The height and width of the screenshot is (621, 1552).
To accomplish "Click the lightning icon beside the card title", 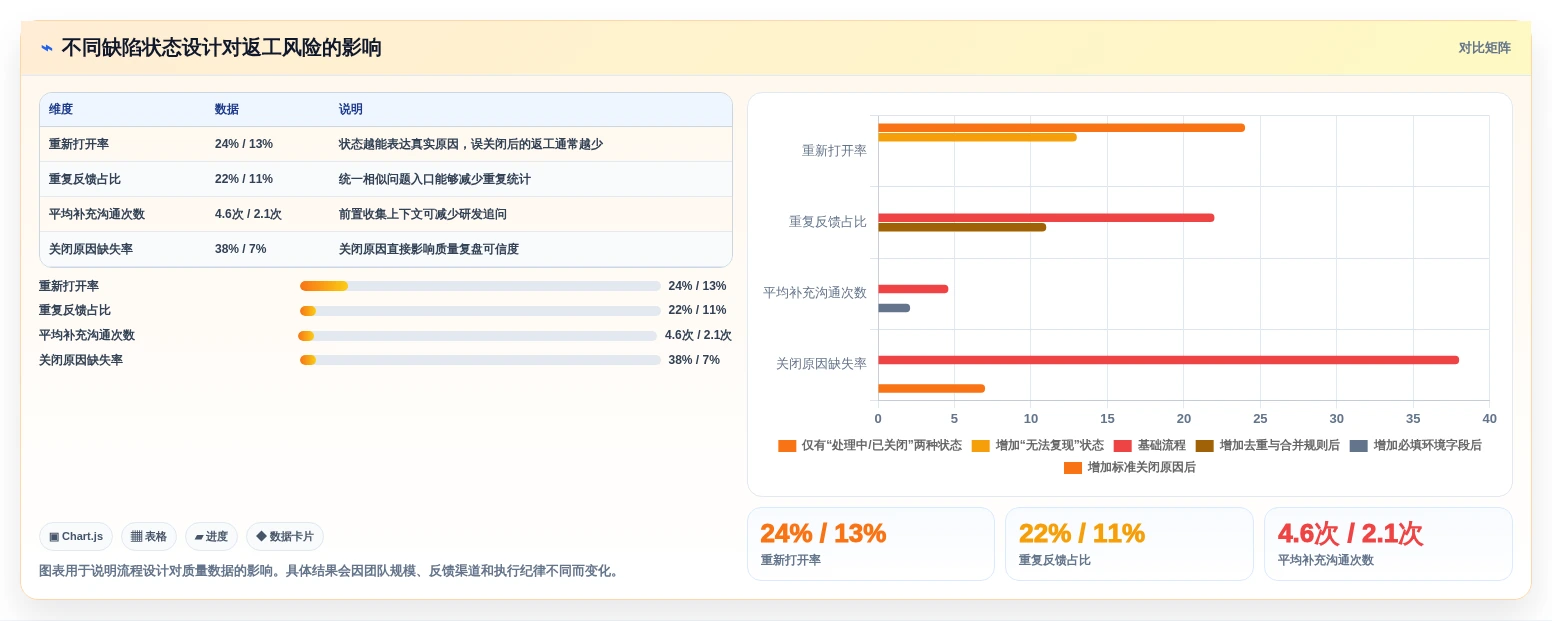I will [47, 48].
